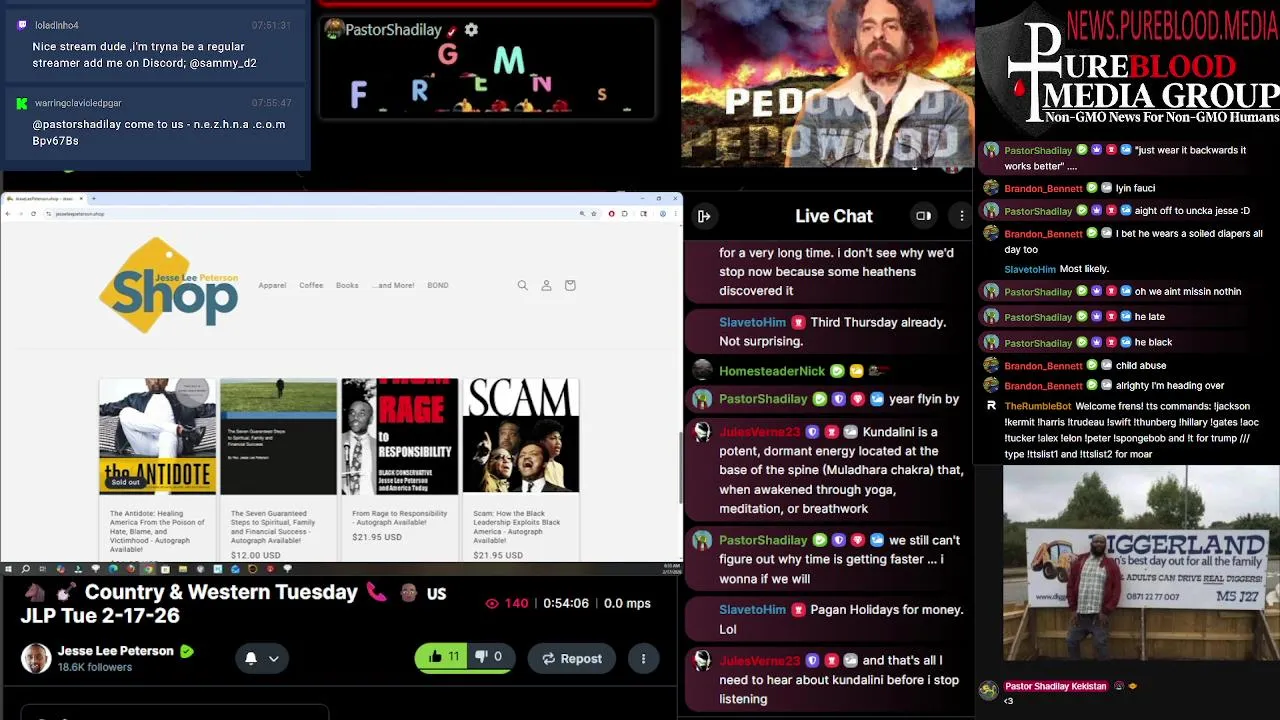Screen dimensions: 1280x720
Task: Bookmark the shop page with the star icon
Action: tap(594, 213)
